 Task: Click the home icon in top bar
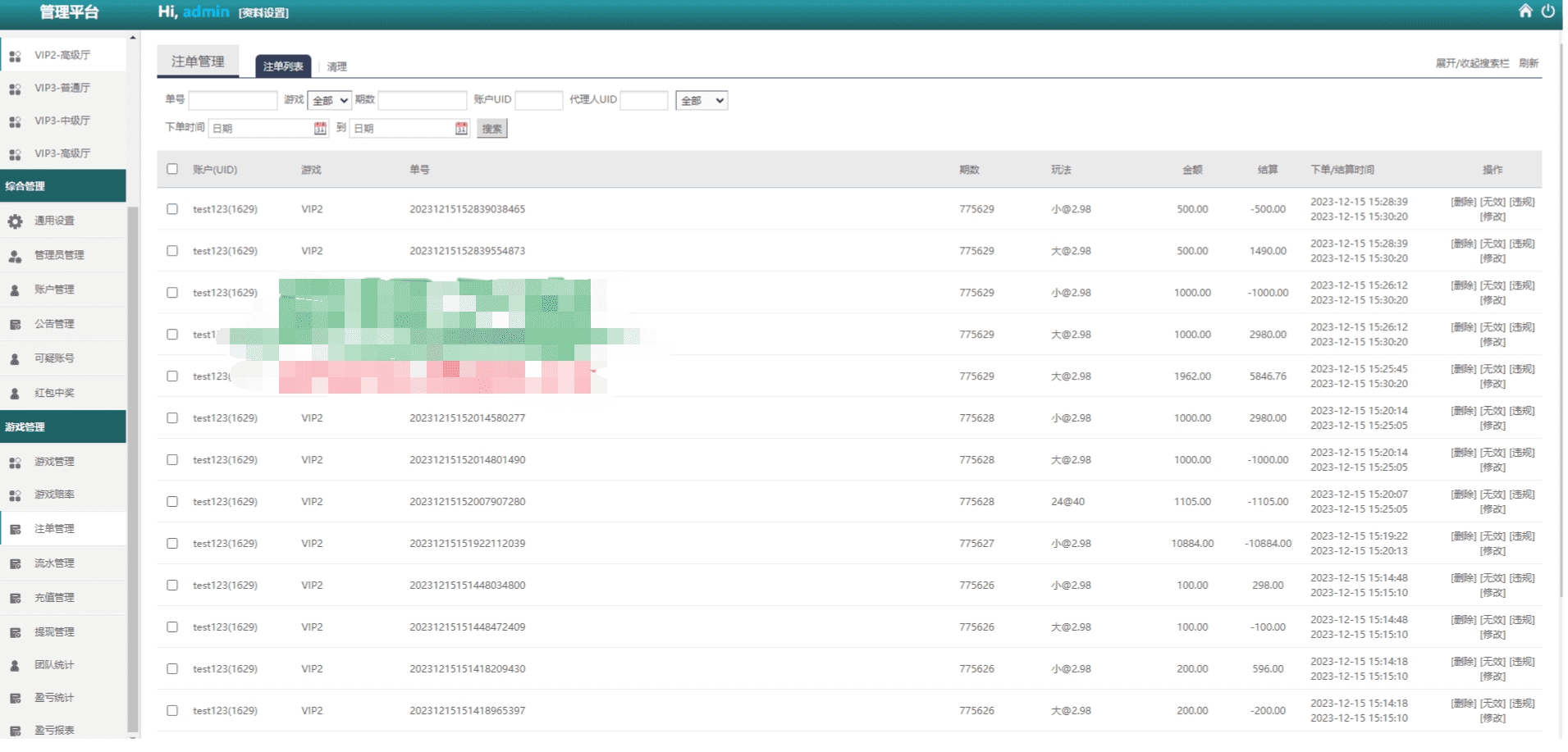click(1525, 11)
